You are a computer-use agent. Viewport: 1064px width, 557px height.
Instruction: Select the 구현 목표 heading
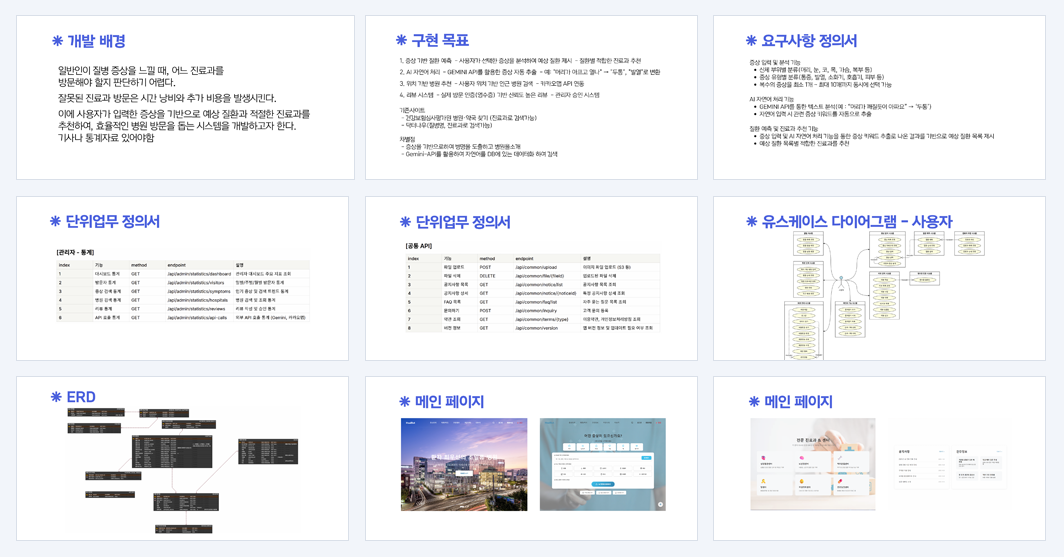click(x=440, y=41)
